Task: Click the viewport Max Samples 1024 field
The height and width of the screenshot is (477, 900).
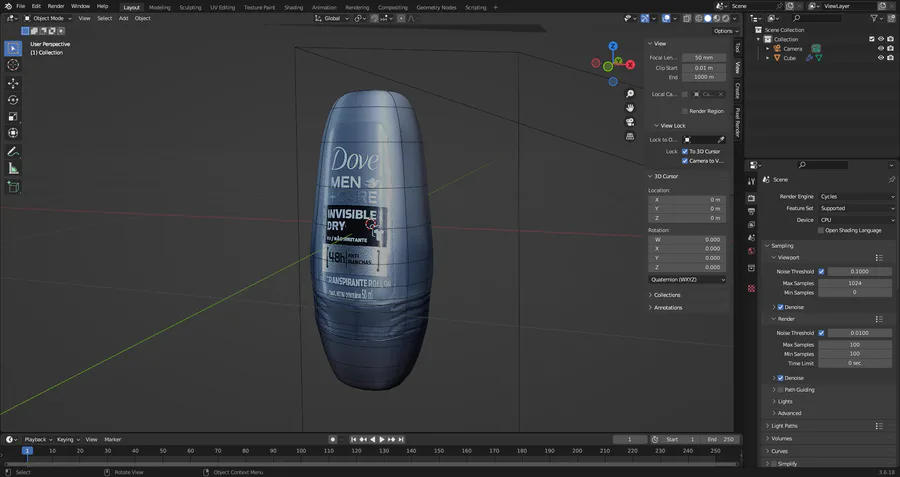Action: [x=855, y=283]
